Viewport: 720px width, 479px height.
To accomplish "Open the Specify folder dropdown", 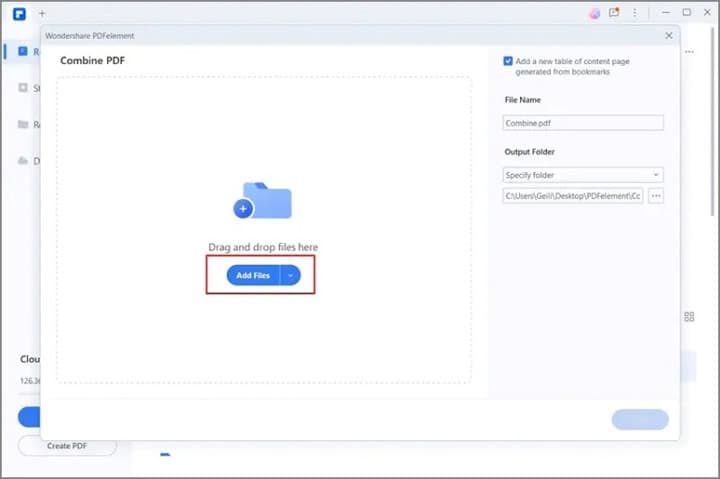I will [x=583, y=175].
